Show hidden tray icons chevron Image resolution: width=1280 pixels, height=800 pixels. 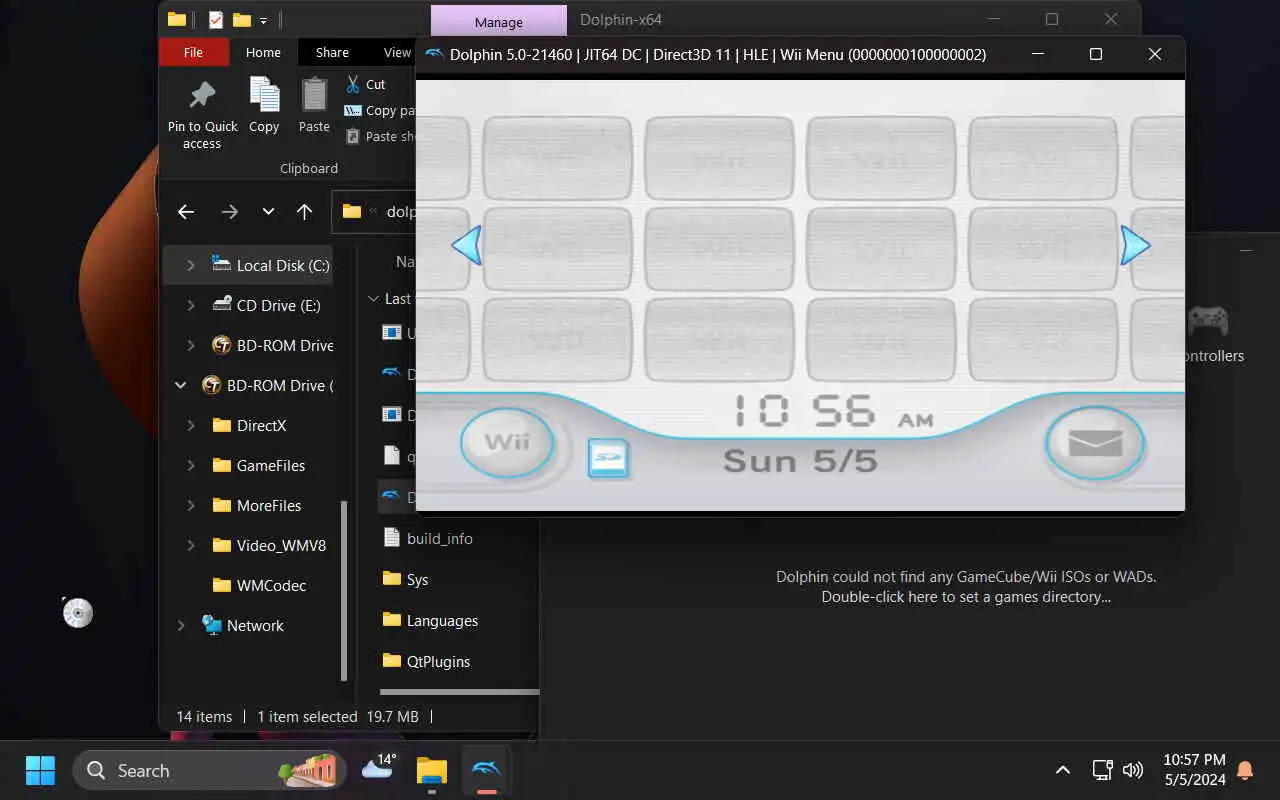(1063, 770)
